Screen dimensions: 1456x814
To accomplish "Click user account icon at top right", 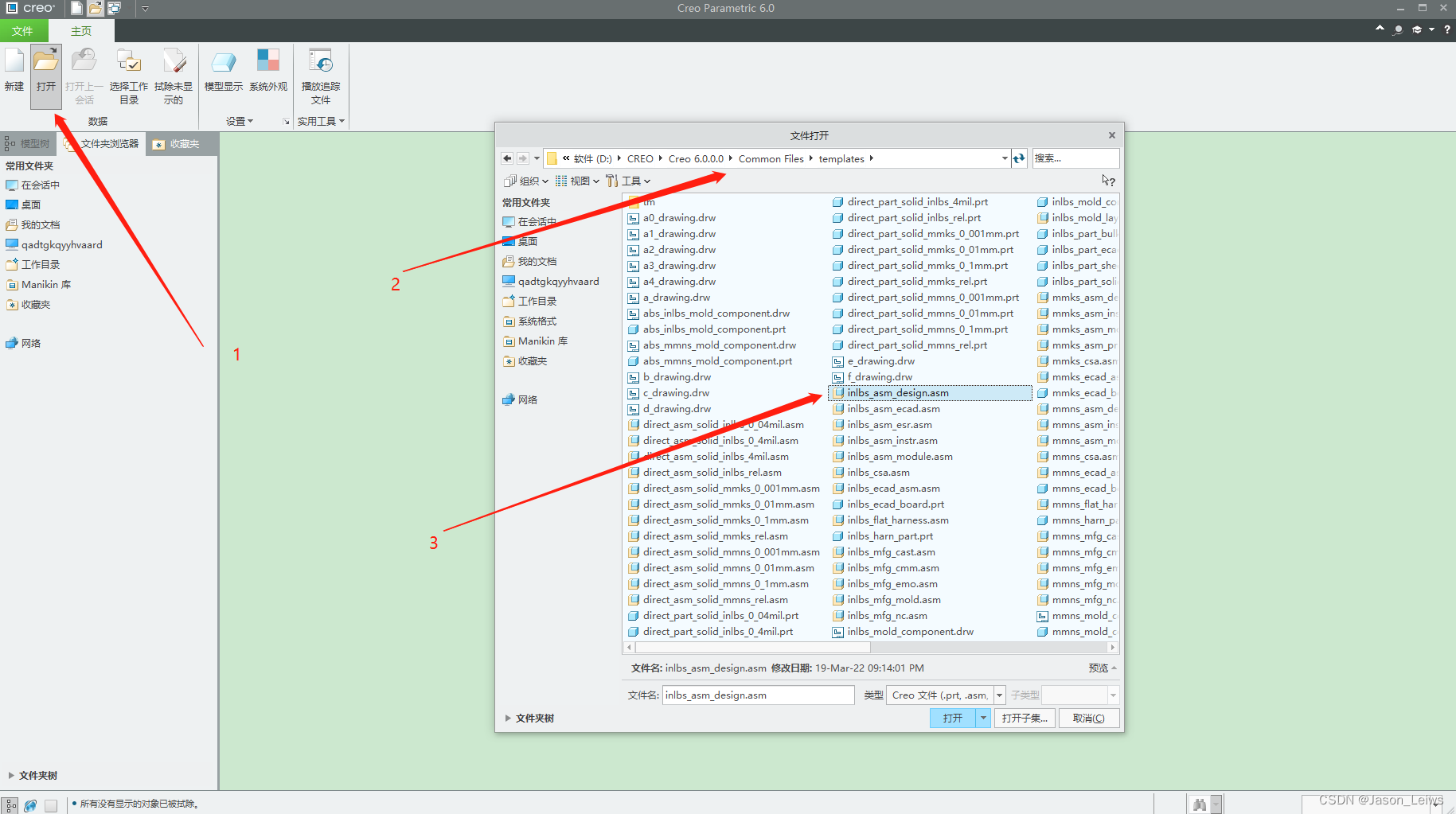I will (x=1398, y=29).
